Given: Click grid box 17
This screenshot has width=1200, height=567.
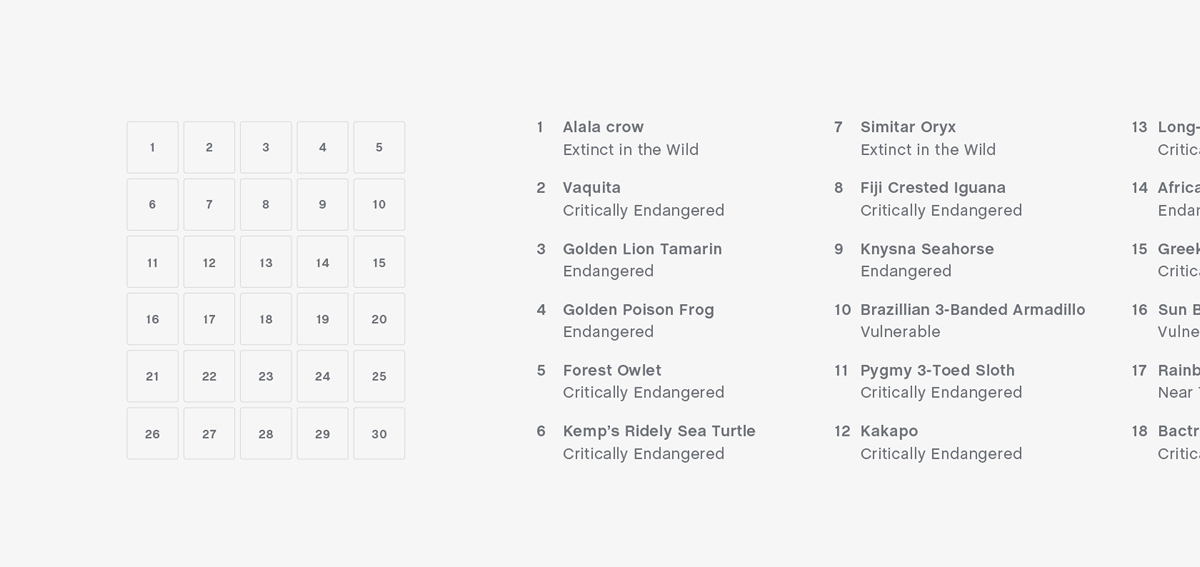Looking at the screenshot, I should click(x=209, y=319).
